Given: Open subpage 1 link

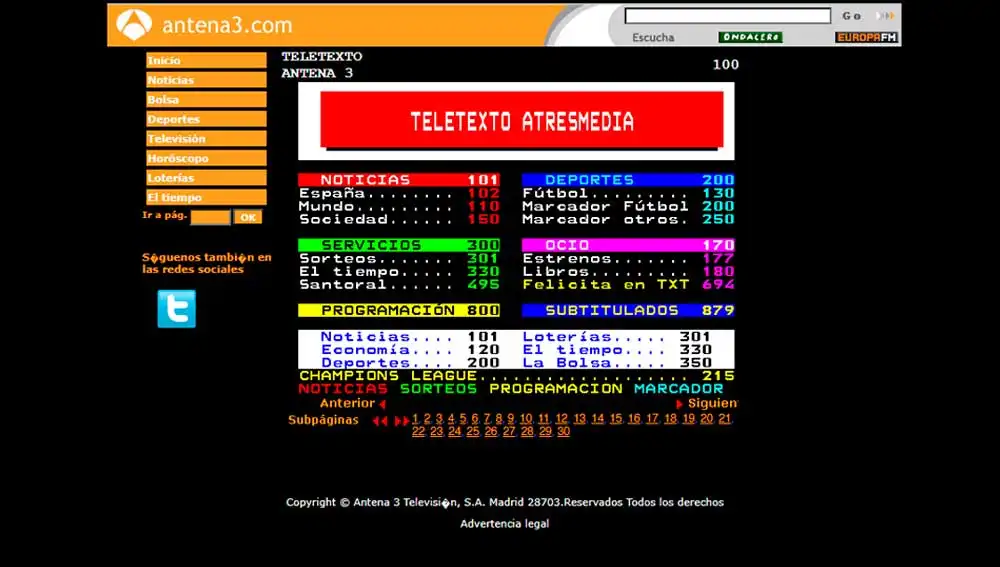Looking at the screenshot, I should tap(415, 419).
